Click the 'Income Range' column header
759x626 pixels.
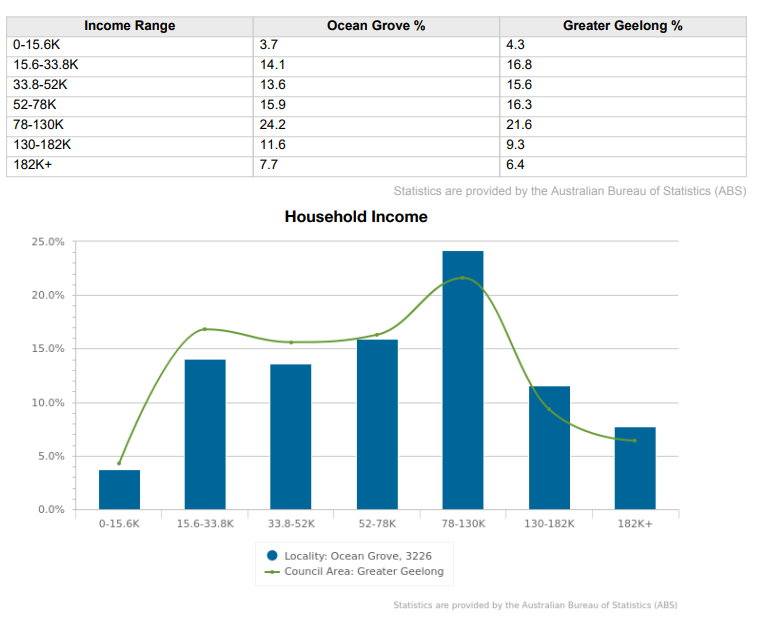129,25
